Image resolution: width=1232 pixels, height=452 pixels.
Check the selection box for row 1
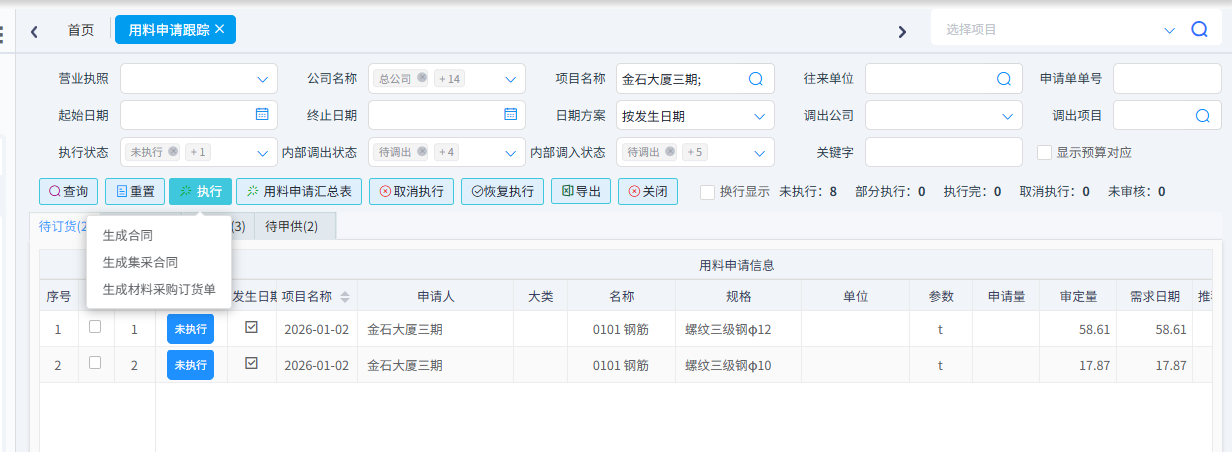(x=95, y=327)
